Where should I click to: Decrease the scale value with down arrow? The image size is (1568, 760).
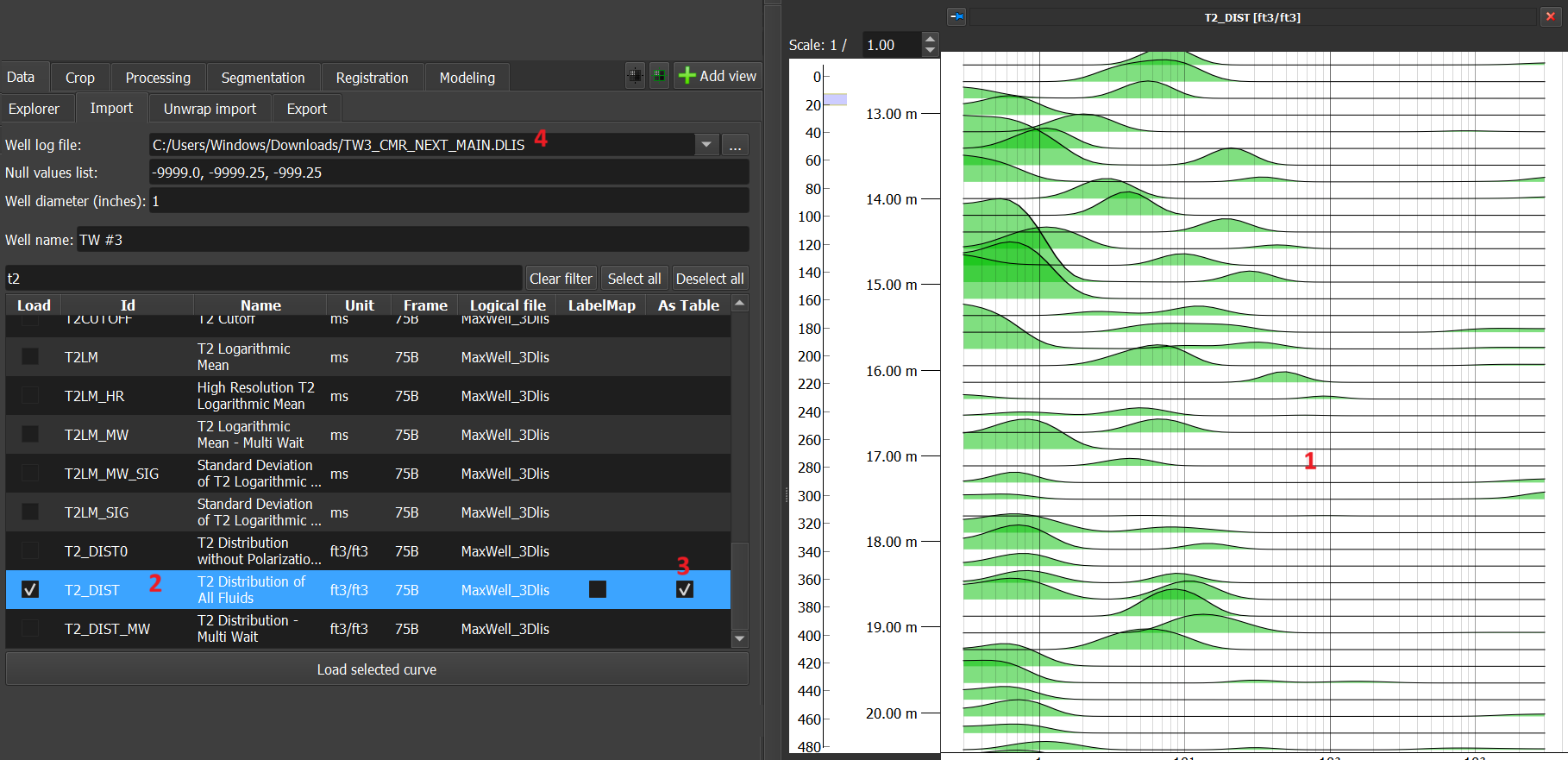point(930,51)
